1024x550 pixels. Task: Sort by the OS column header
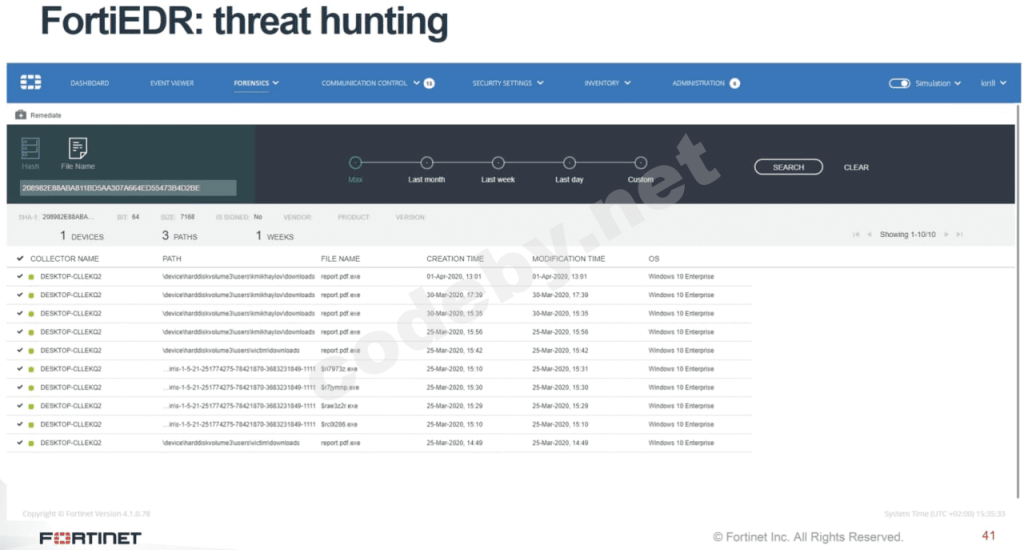click(654, 259)
